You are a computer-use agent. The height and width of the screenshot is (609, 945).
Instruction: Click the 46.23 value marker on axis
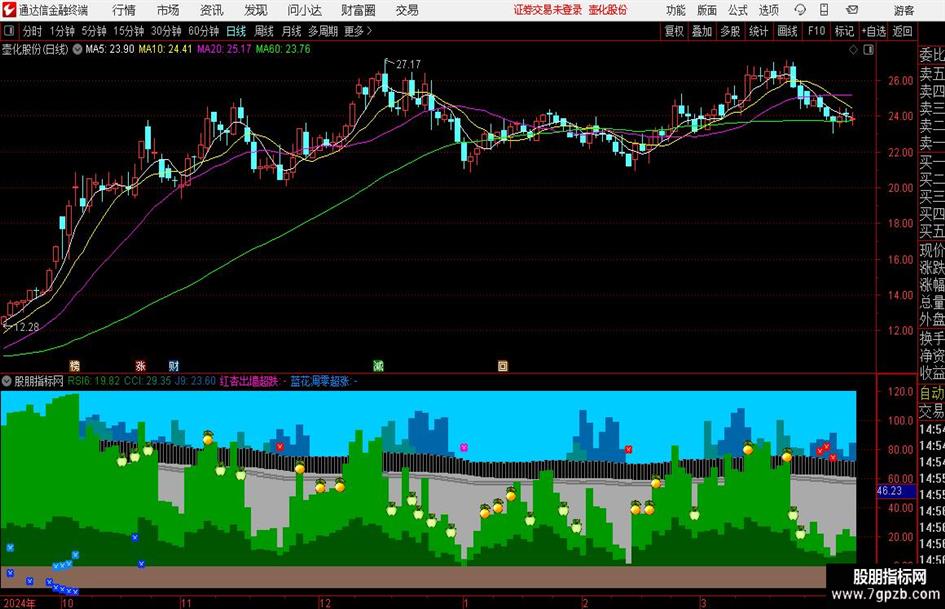tap(890, 491)
